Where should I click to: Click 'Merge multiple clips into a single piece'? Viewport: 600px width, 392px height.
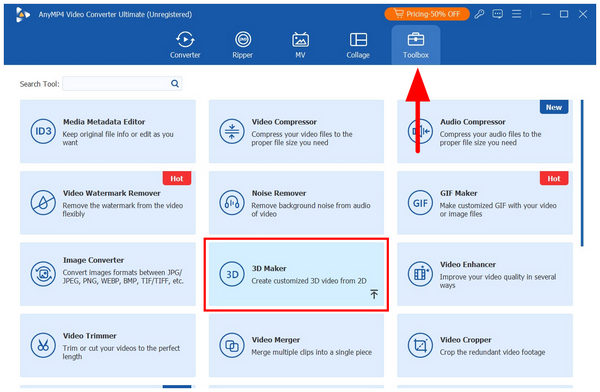pos(311,352)
